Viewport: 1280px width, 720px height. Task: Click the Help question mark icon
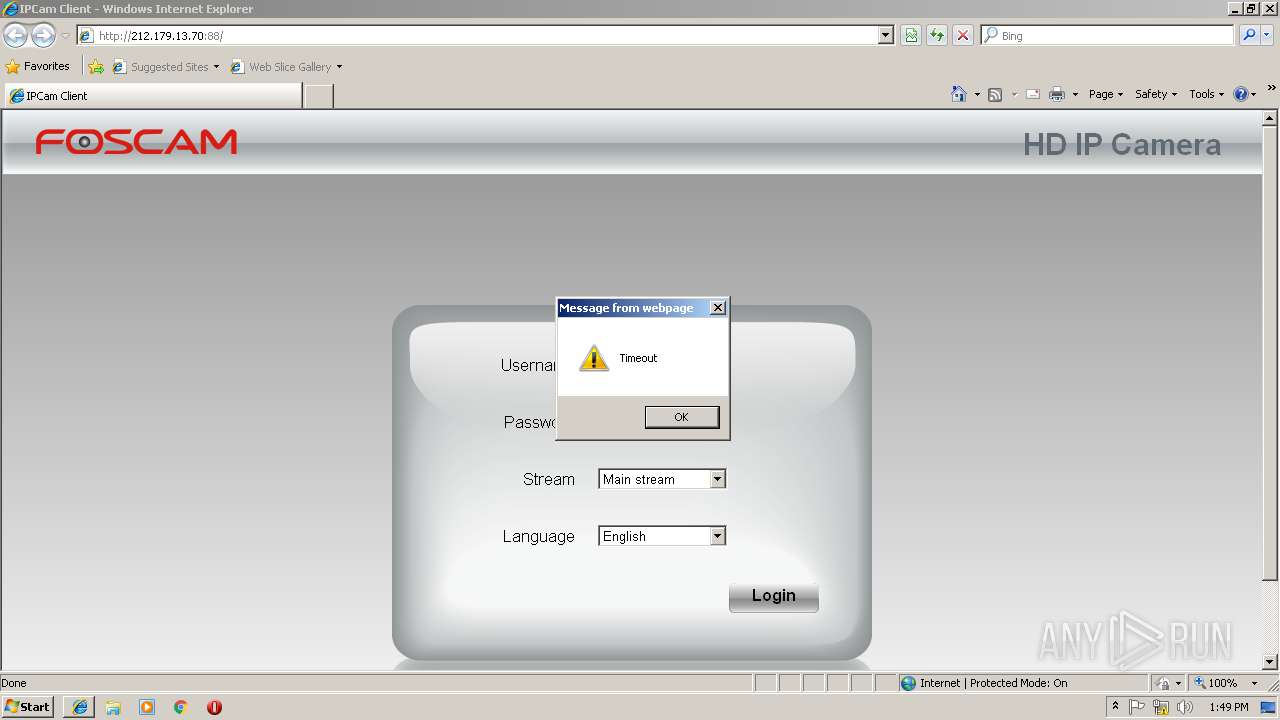1241,94
